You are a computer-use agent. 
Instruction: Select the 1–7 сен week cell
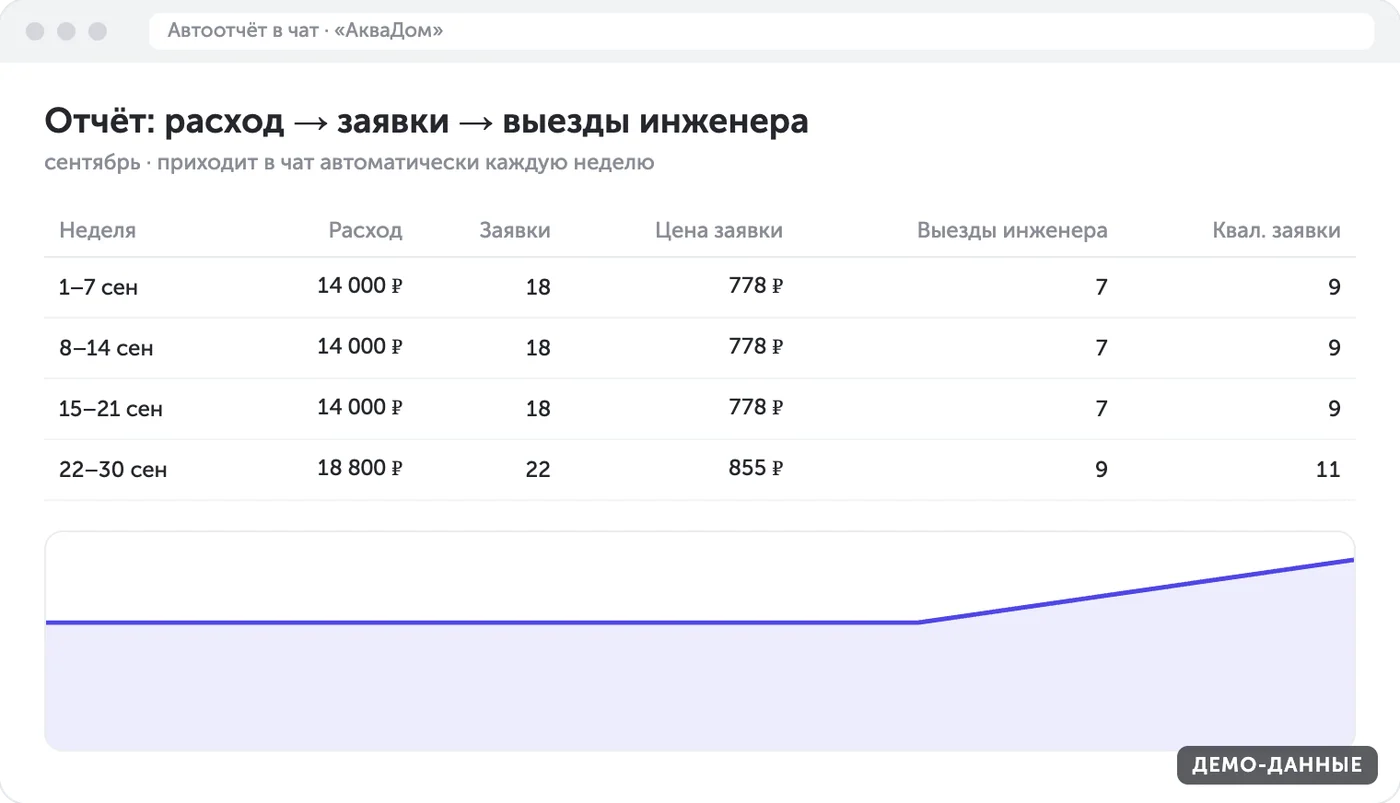(98, 288)
